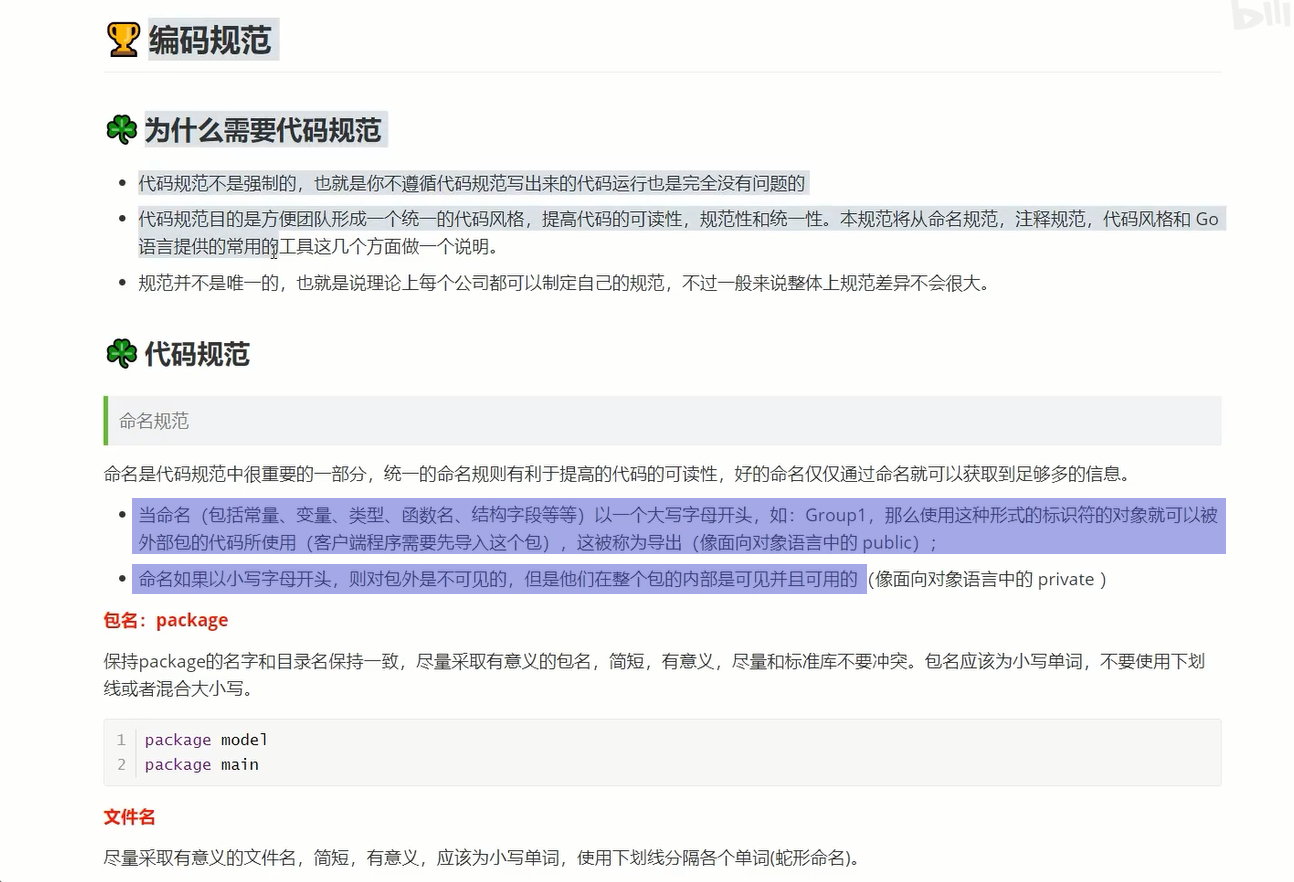Click the bullet starting 代码规范目的是方便团队
This screenshot has width=1294, height=882.
[x=679, y=232]
